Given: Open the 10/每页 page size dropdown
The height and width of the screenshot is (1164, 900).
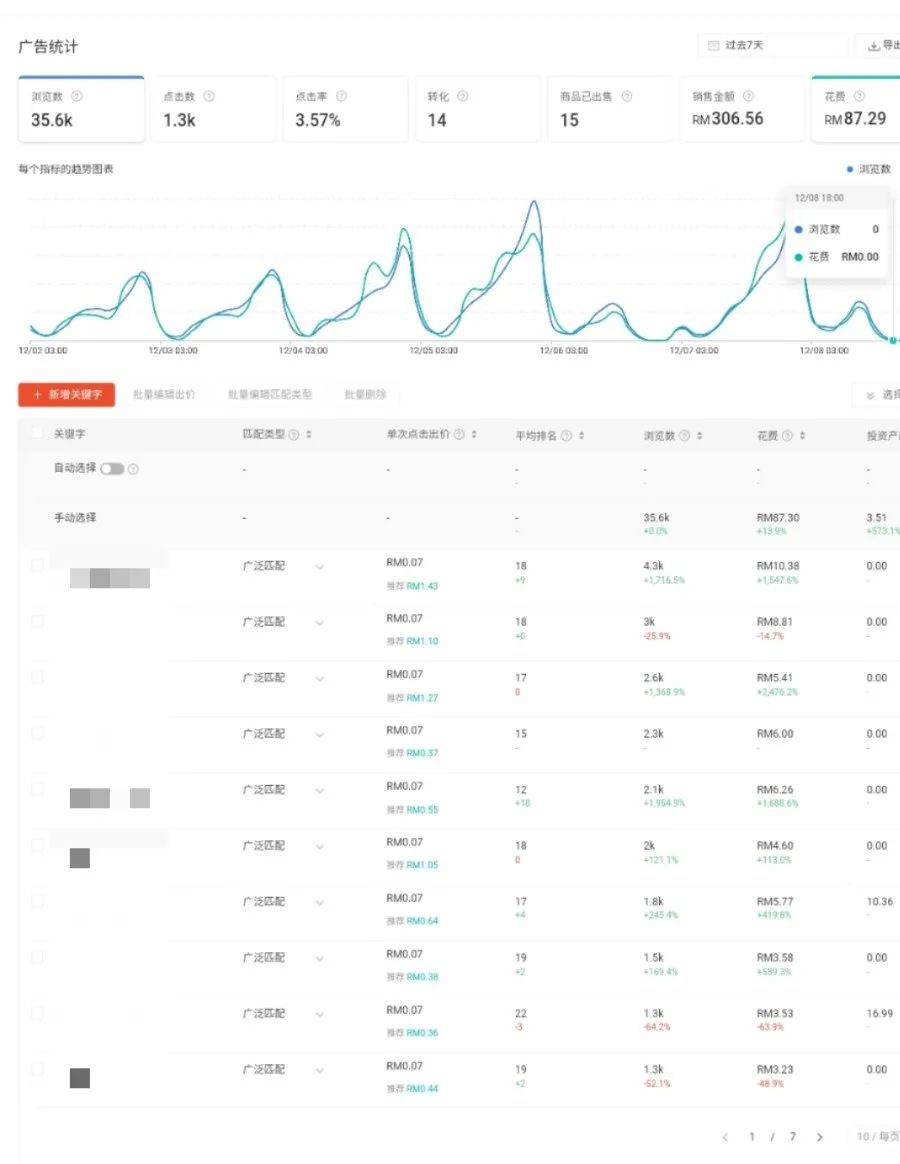Looking at the screenshot, I should 878,1137.
